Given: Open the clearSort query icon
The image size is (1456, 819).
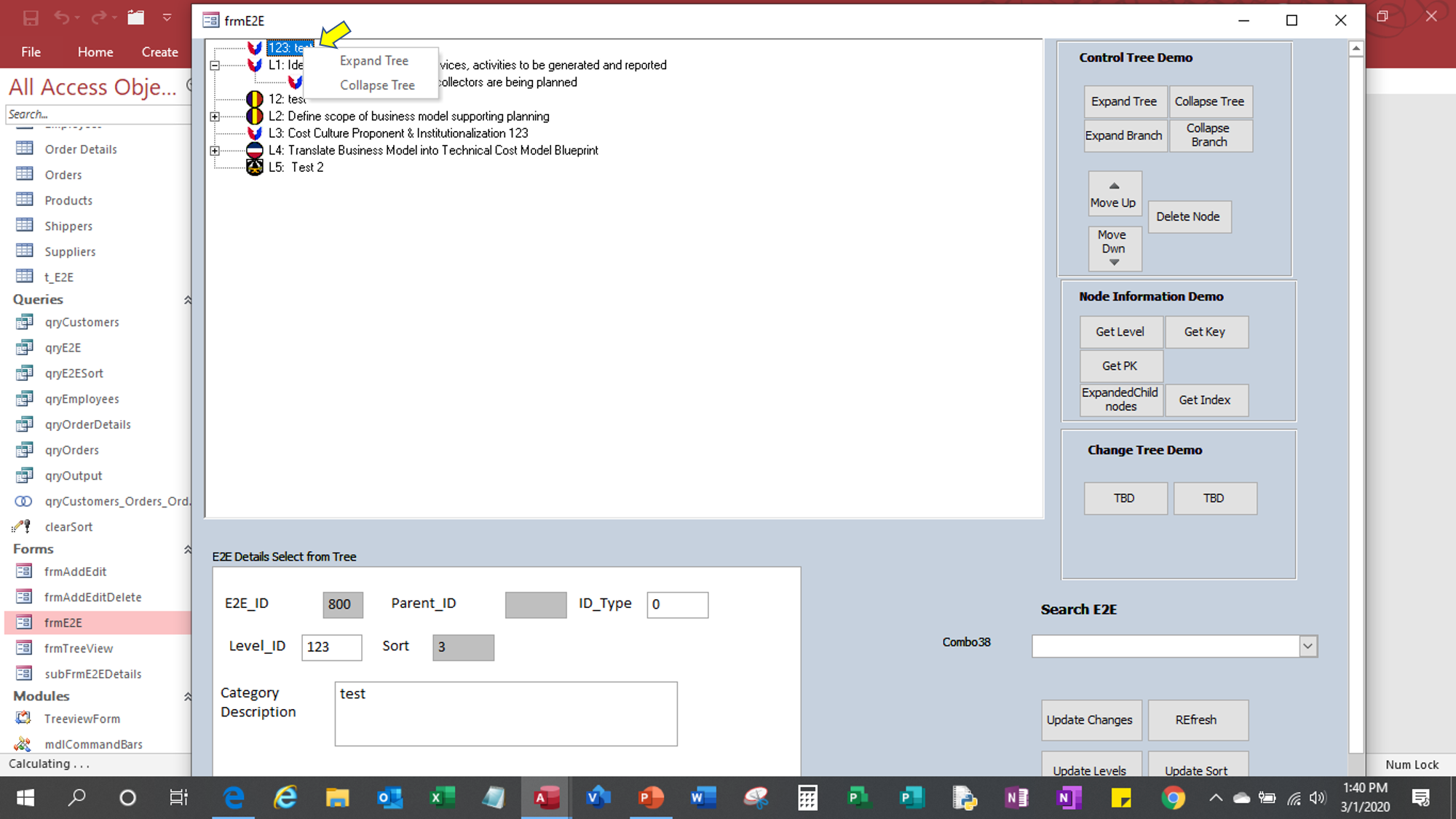Looking at the screenshot, I should click(23, 526).
